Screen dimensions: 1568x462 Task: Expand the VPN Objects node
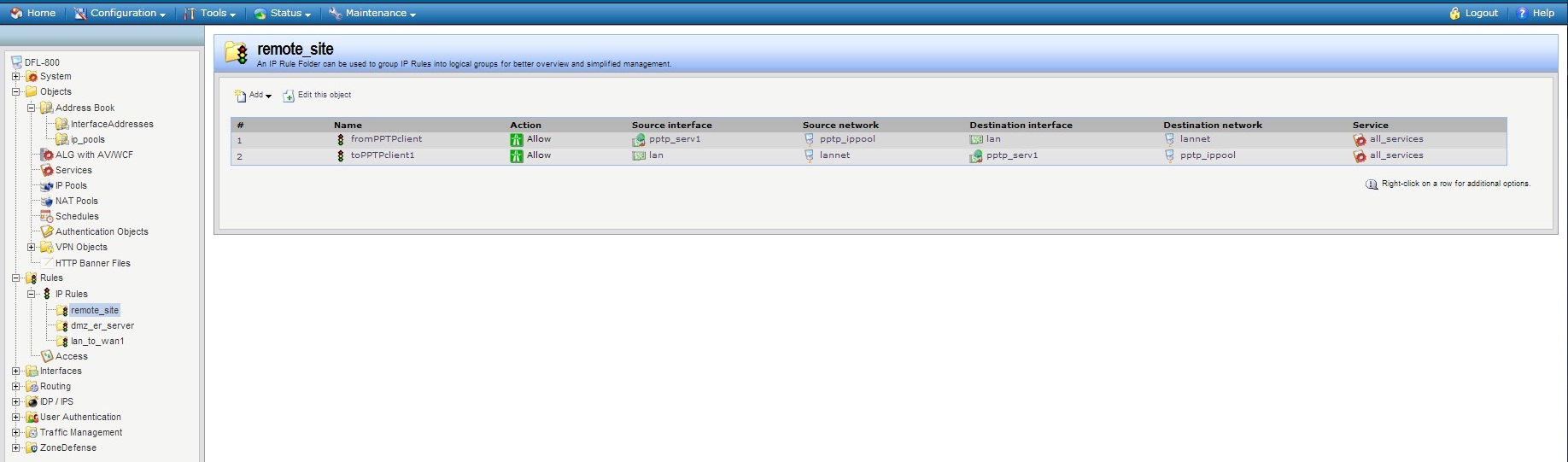(x=31, y=247)
